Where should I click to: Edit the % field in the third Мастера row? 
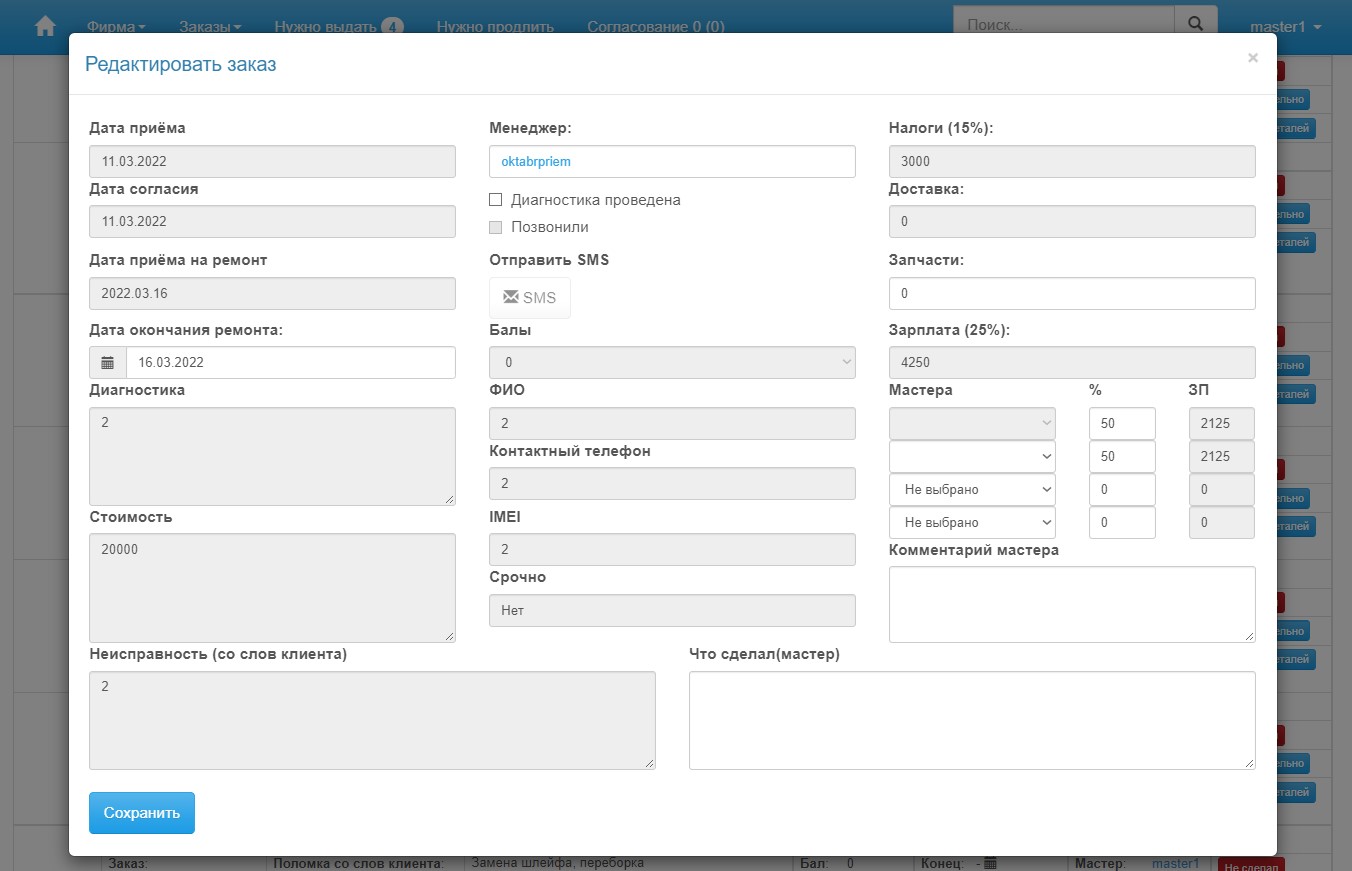(x=1122, y=490)
